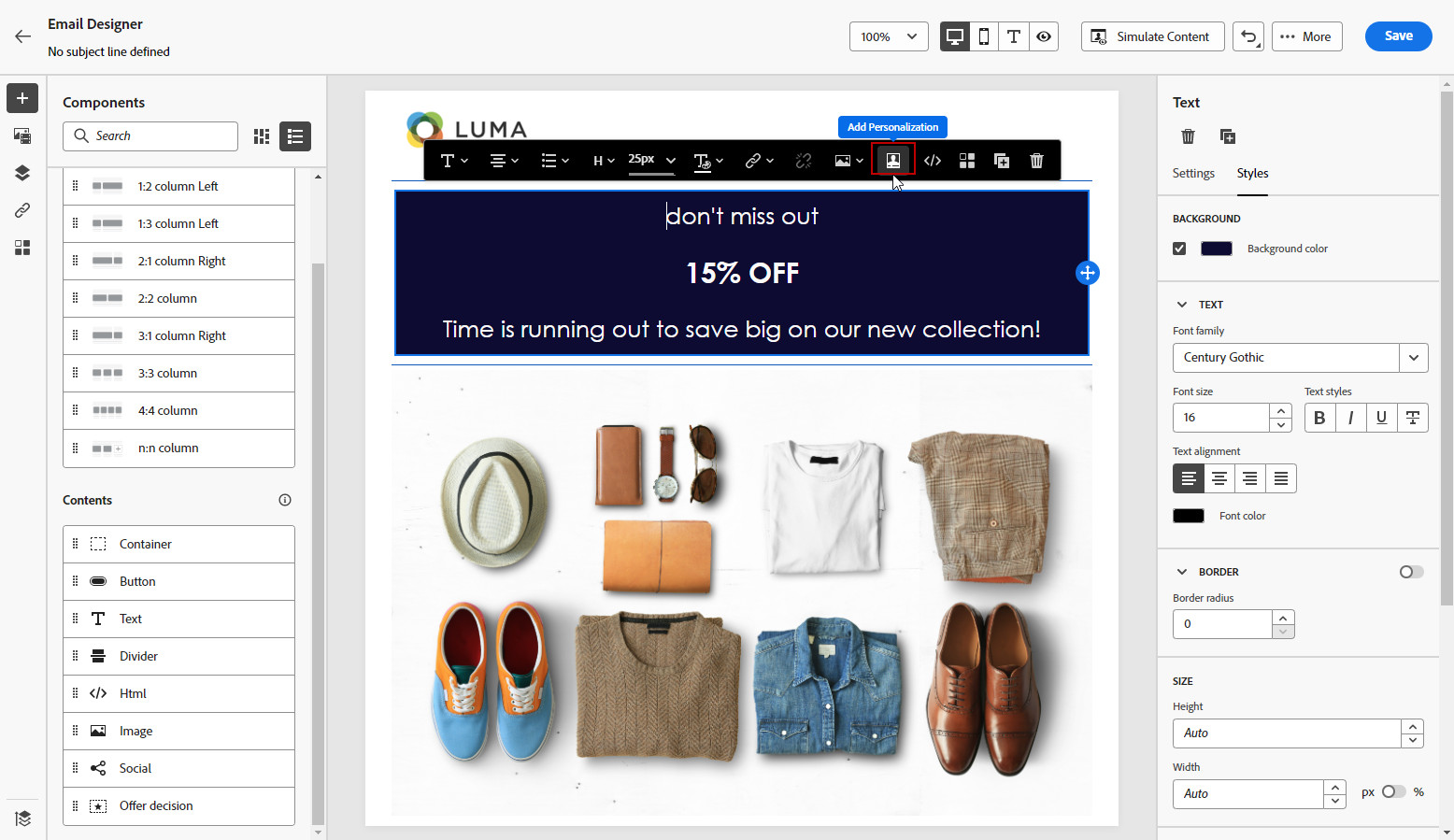
Task: Click the four-squares grid icon in floating toolbar
Action: (967, 161)
